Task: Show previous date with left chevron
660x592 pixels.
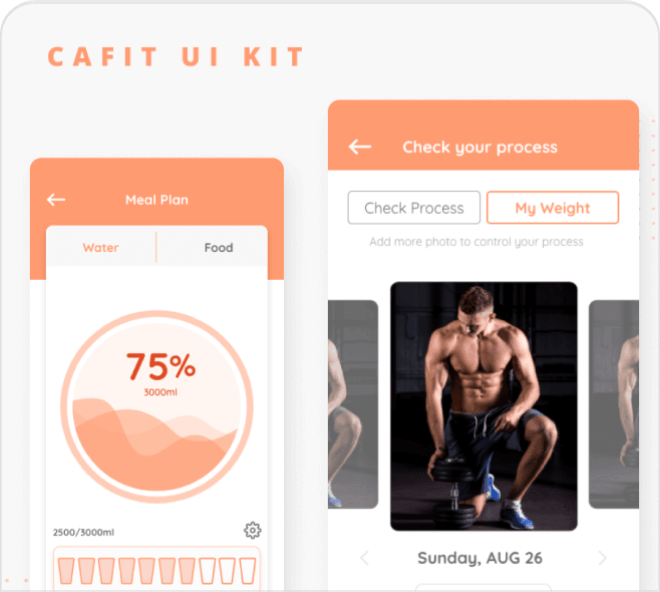Action: click(365, 558)
